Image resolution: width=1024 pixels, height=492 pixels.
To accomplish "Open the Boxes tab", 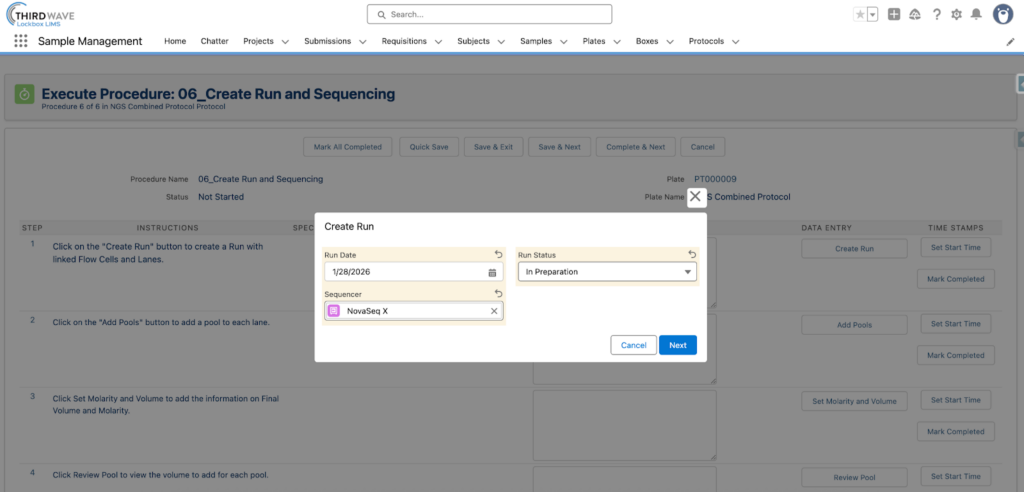I will tap(647, 41).
